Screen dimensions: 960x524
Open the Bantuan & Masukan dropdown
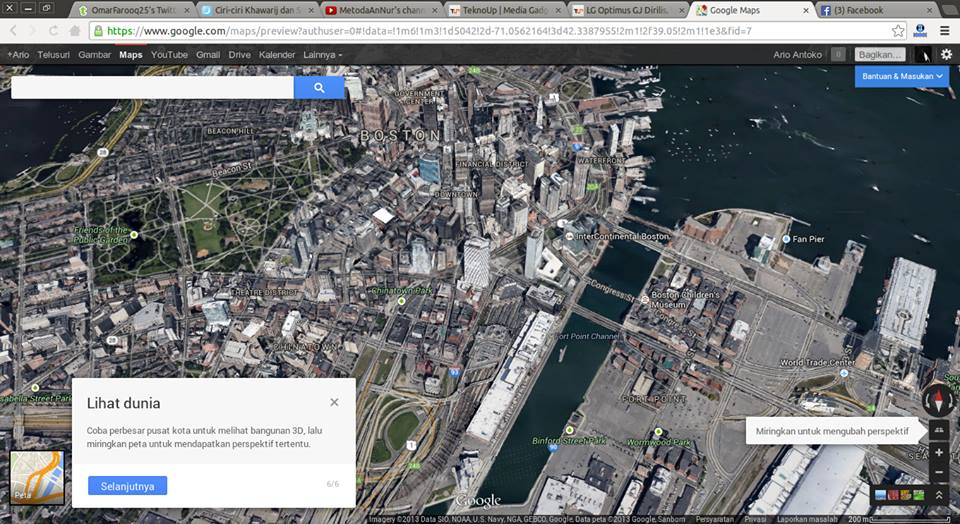point(902,77)
